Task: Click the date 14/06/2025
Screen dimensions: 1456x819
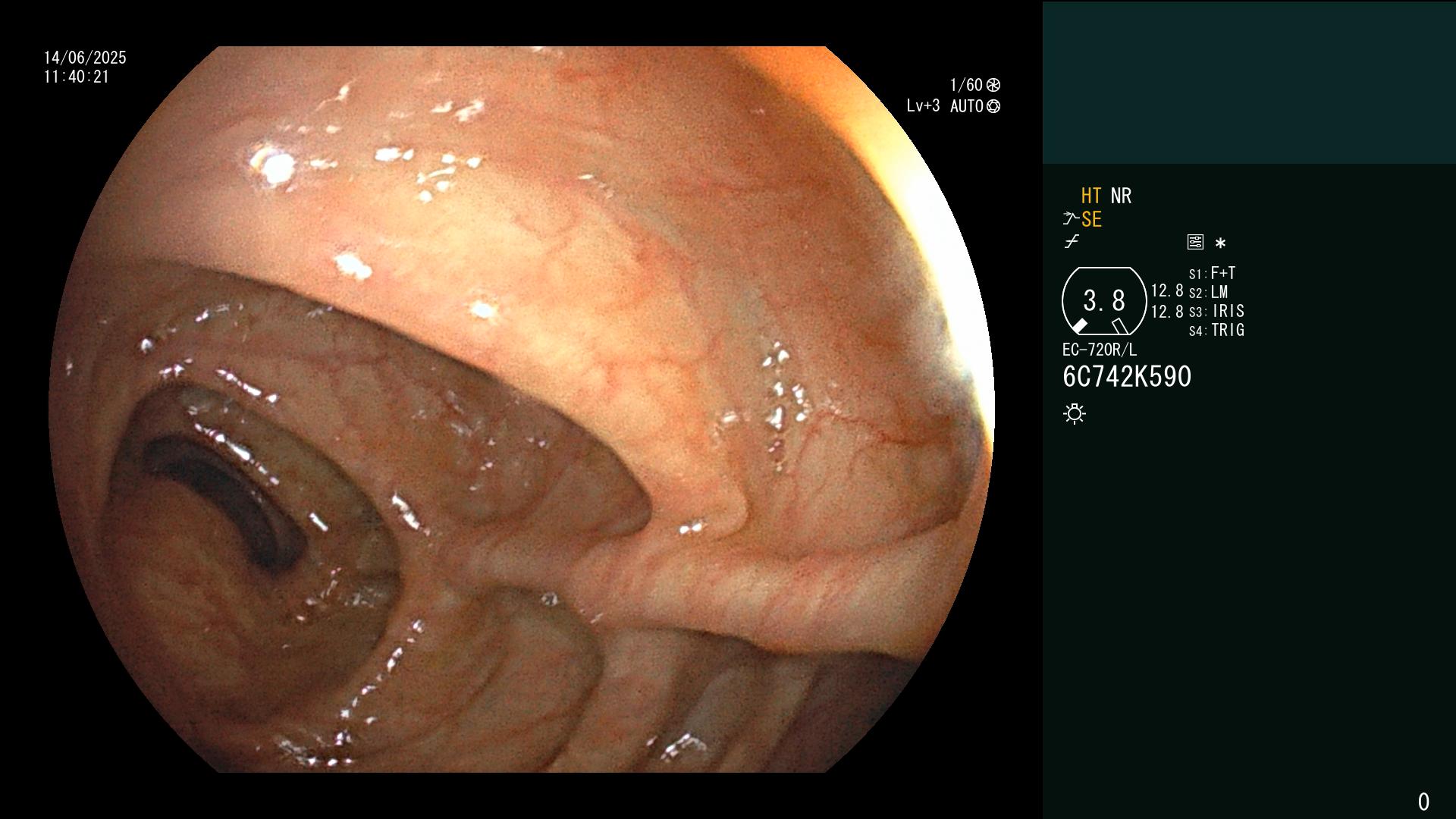Action: [x=85, y=58]
